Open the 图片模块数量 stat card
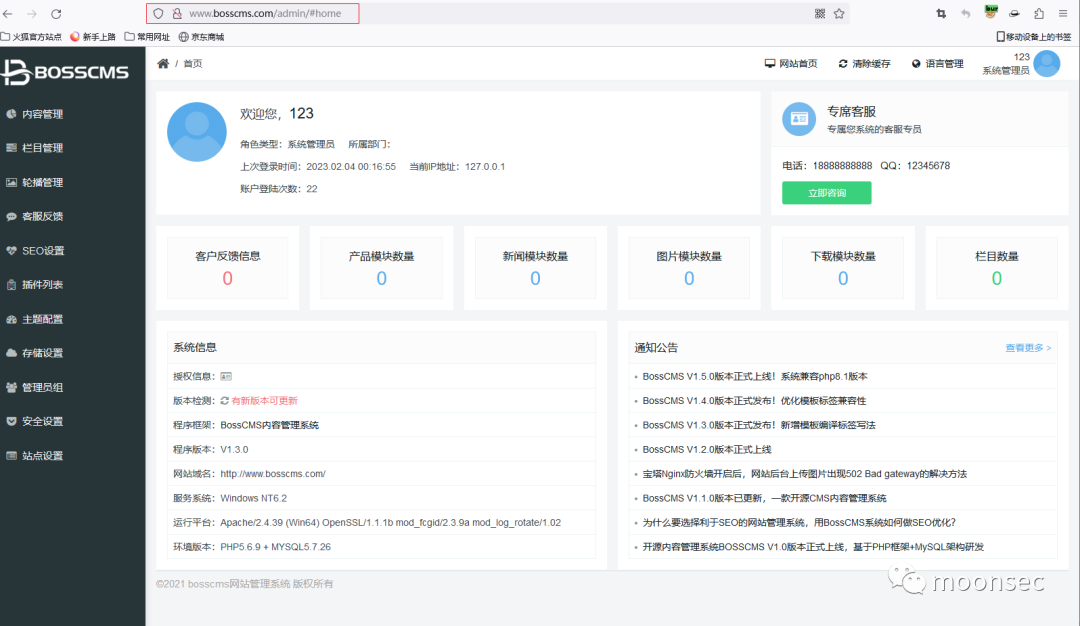The image size is (1080, 626). click(x=689, y=268)
